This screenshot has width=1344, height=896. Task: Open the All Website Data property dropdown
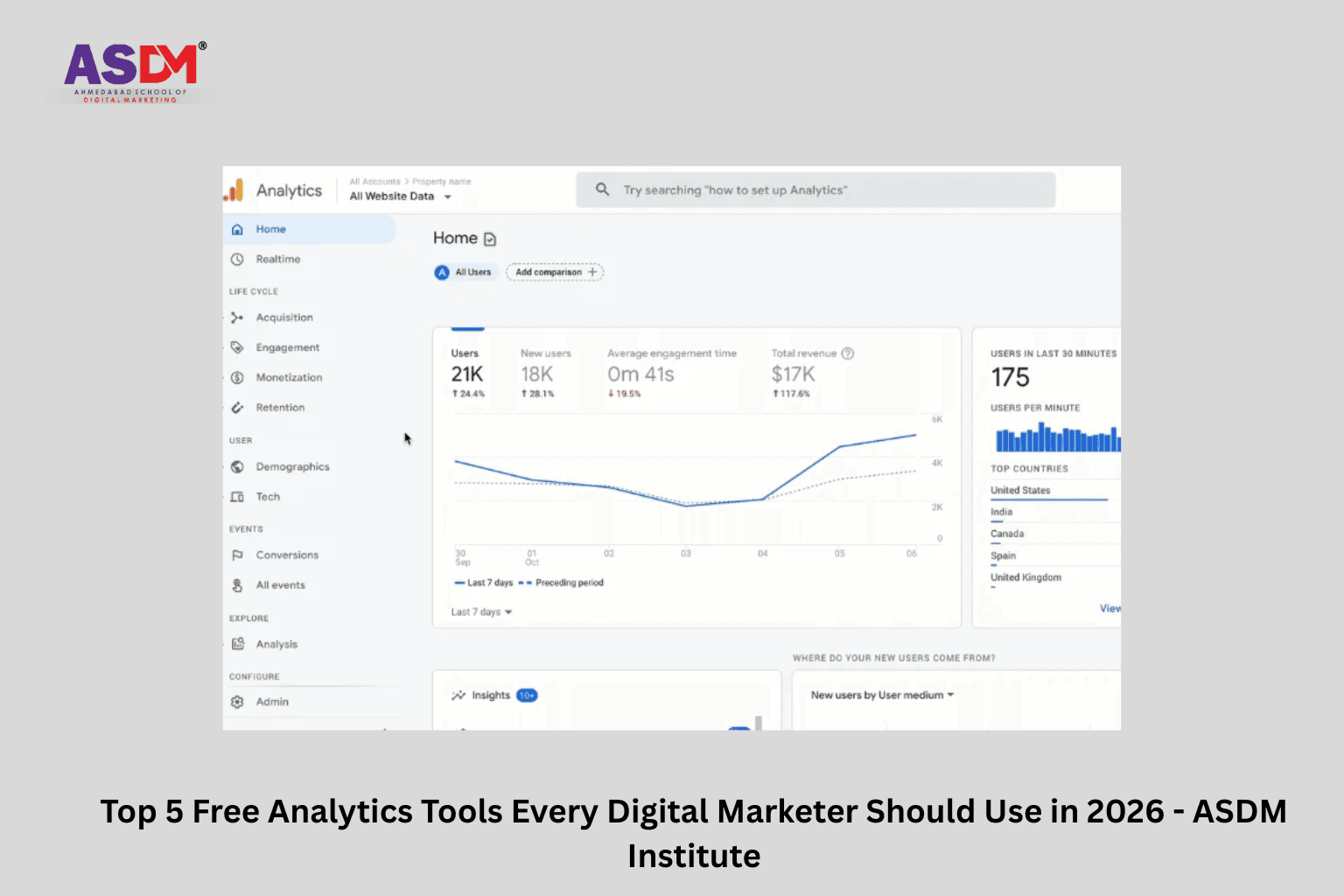(401, 196)
